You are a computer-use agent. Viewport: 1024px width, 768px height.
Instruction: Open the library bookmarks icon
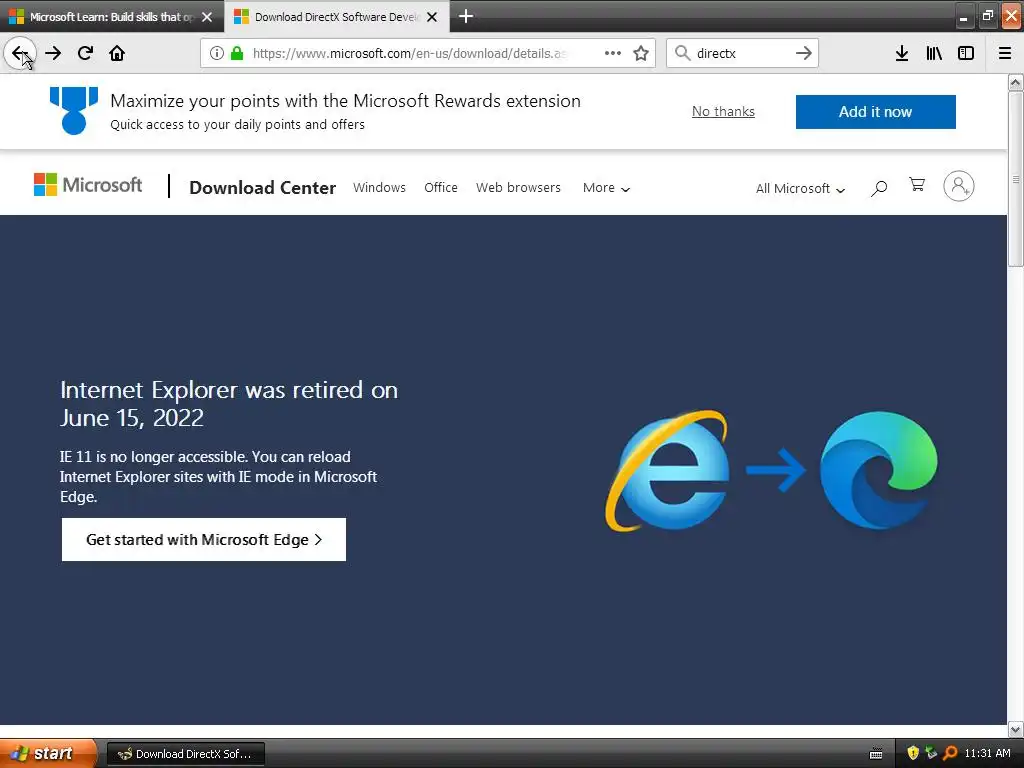pos(934,53)
